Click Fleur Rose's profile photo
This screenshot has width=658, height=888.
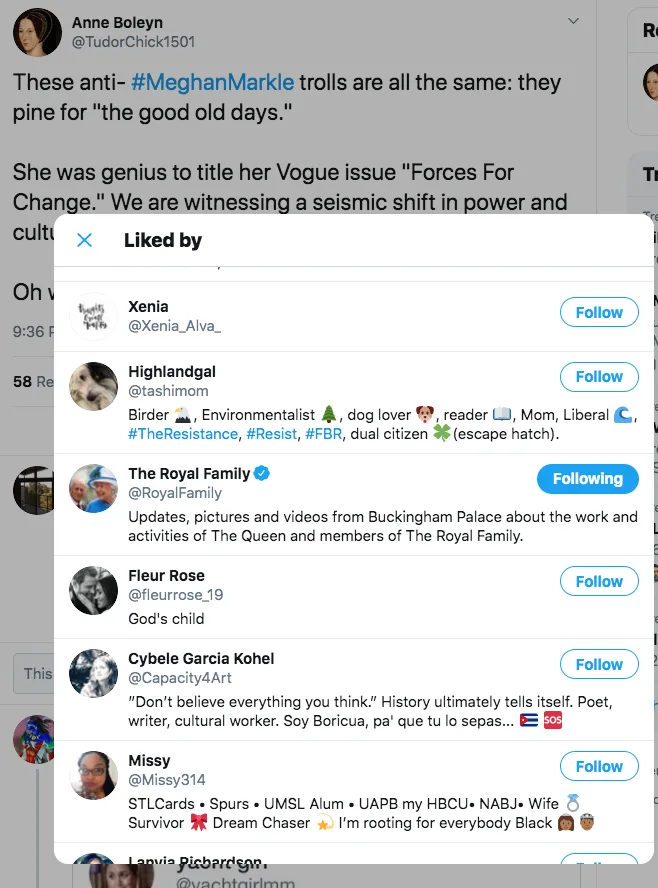point(93,590)
